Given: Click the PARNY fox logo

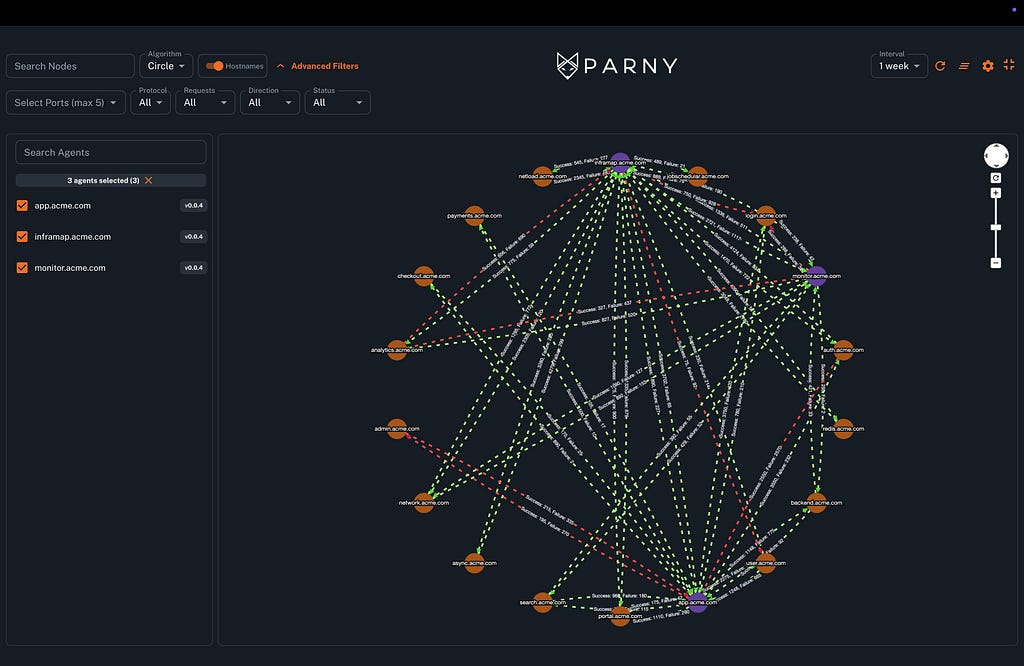Looking at the screenshot, I should click(568, 65).
